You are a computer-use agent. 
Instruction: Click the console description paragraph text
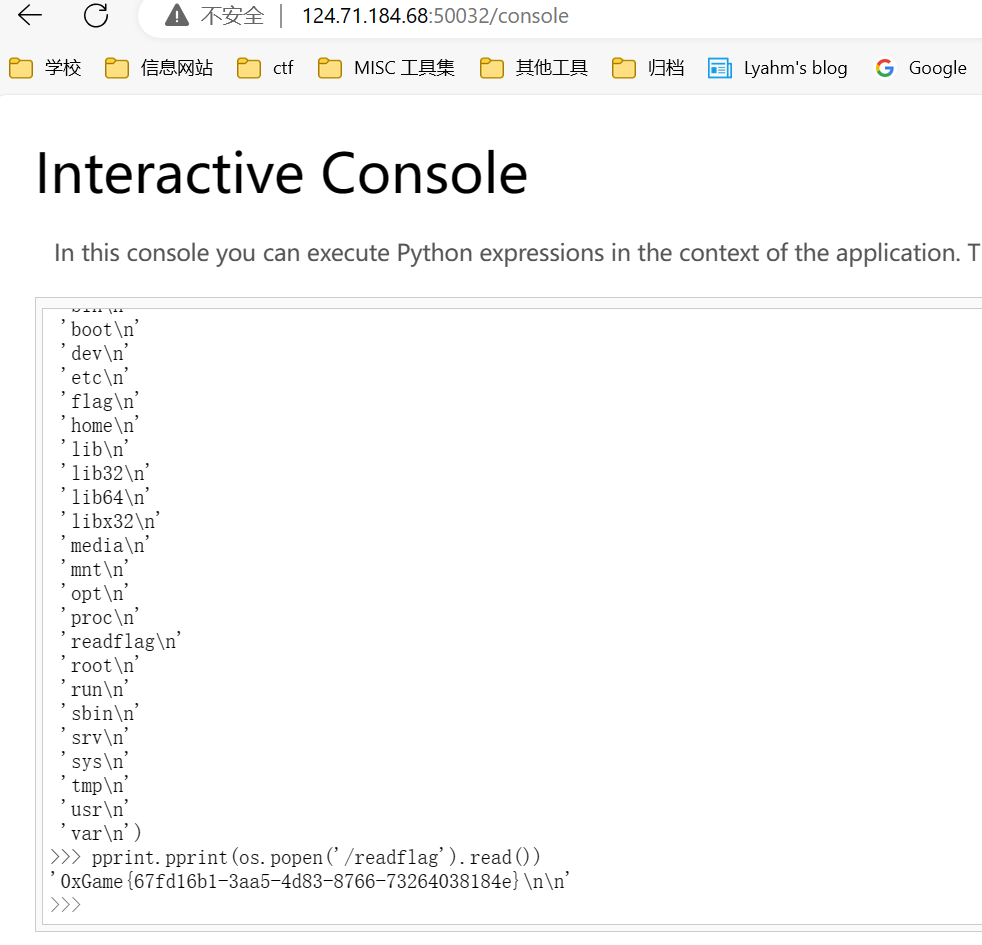click(x=517, y=253)
